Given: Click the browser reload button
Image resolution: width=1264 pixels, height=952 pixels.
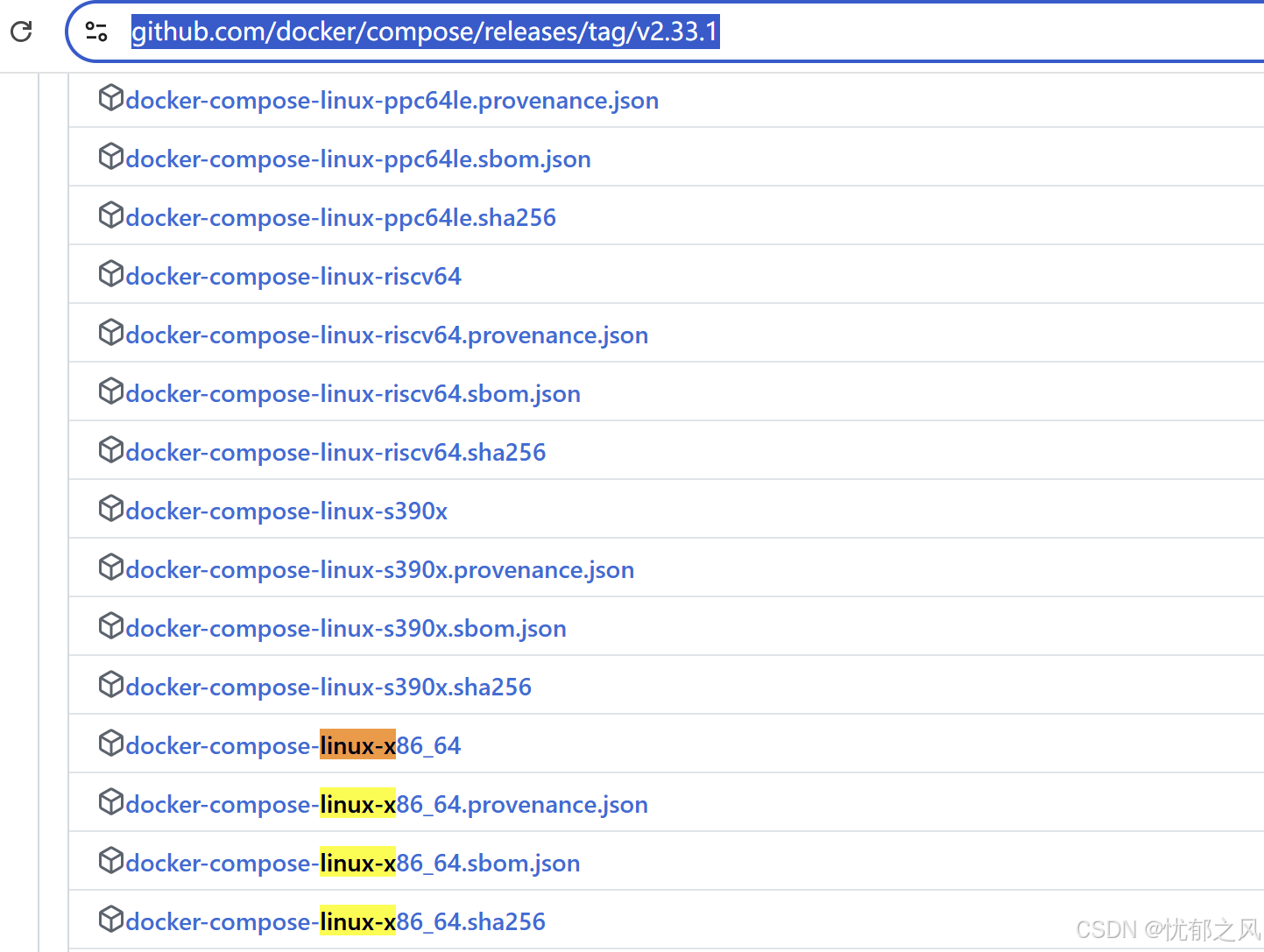Looking at the screenshot, I should point(21,32).
